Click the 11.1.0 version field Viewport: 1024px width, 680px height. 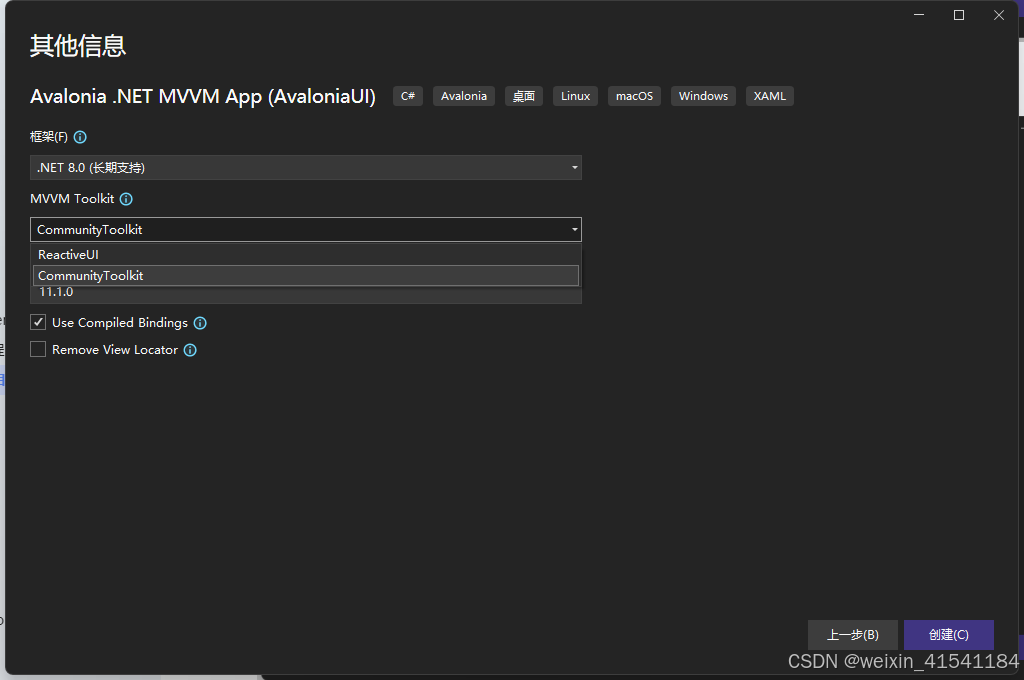(x=306, y=294)
